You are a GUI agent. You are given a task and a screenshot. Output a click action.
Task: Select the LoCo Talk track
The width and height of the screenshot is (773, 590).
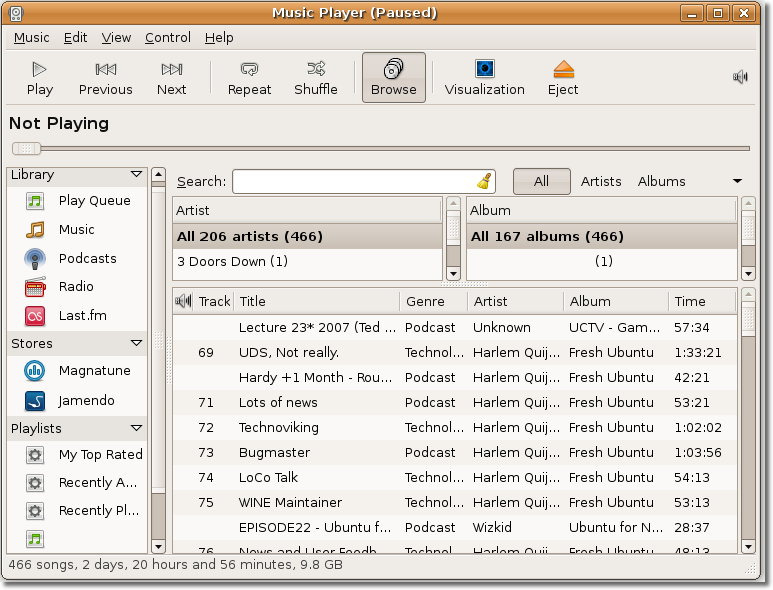click(x=455, y=477)
